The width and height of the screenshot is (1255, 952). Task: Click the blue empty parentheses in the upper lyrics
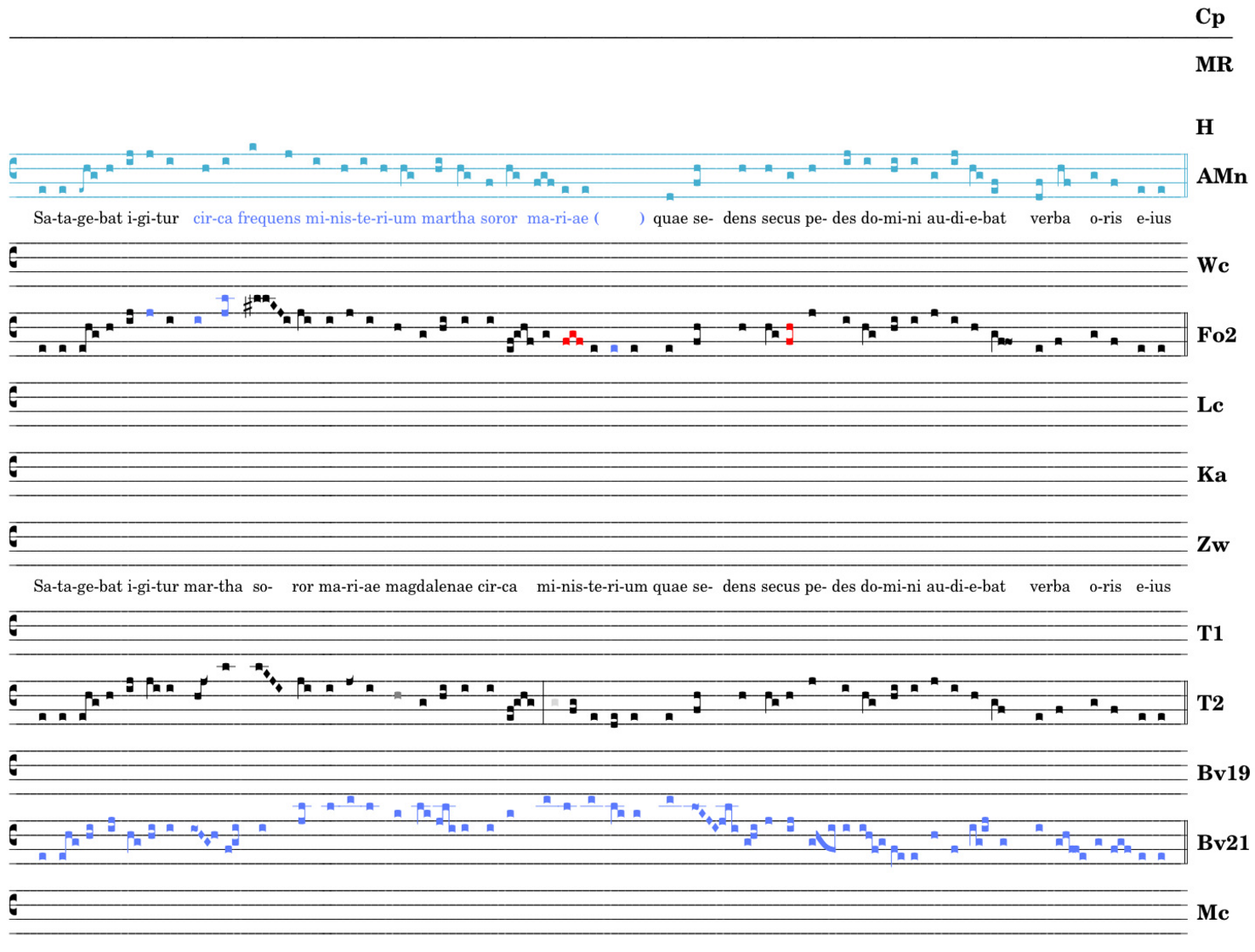pyautogui.click(x=619, y=218)
